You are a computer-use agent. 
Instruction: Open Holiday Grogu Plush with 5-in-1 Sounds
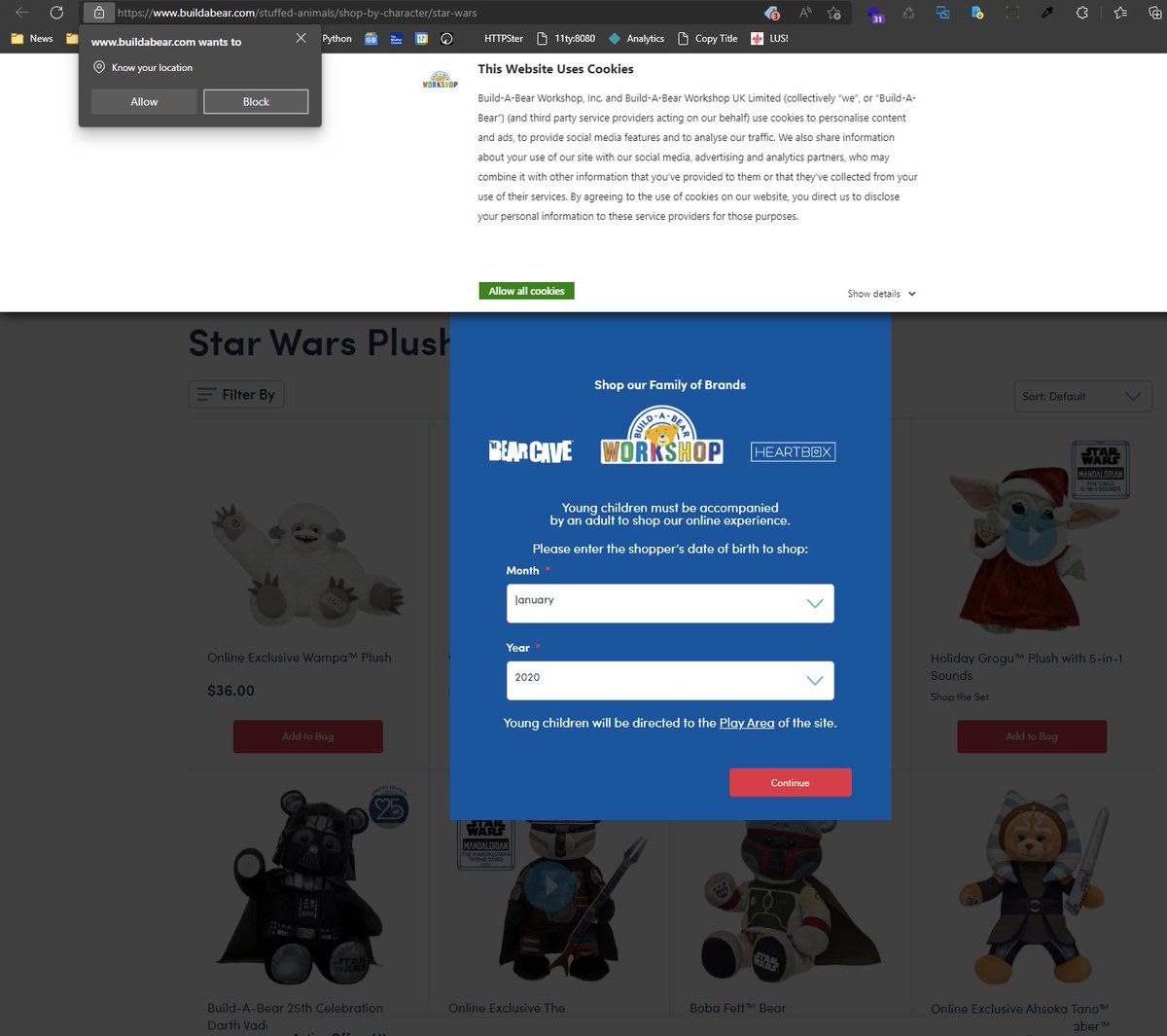tap(1027, 666)
